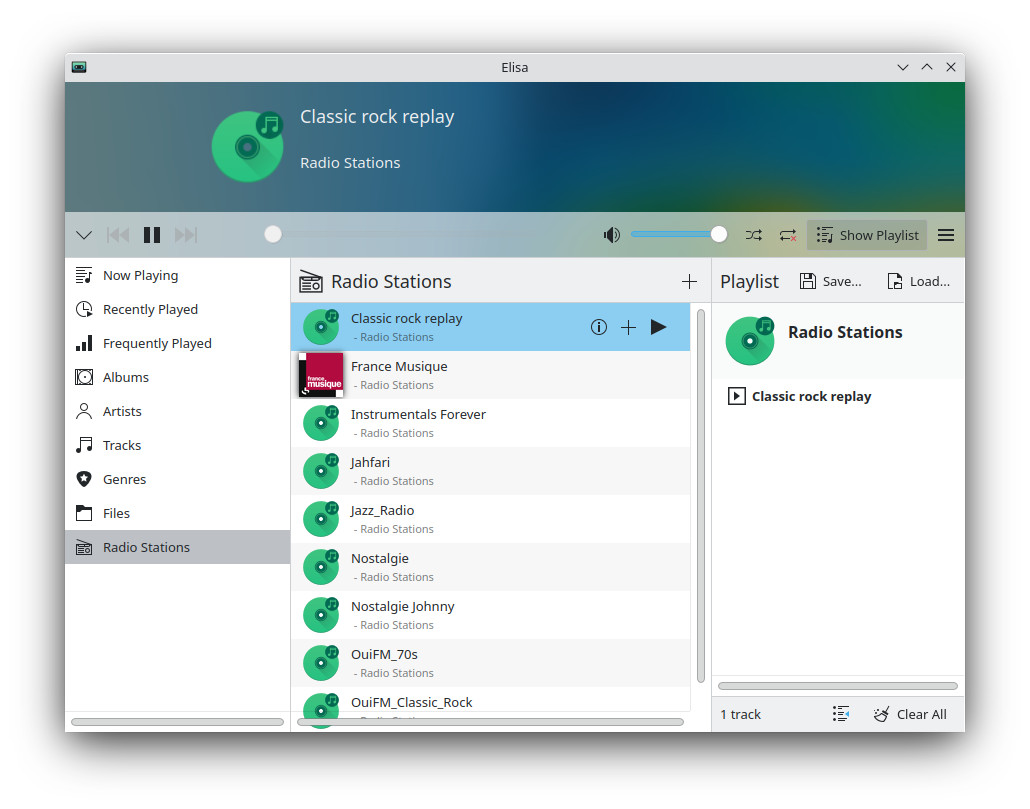Go to Recently Played

pos(177,309)
